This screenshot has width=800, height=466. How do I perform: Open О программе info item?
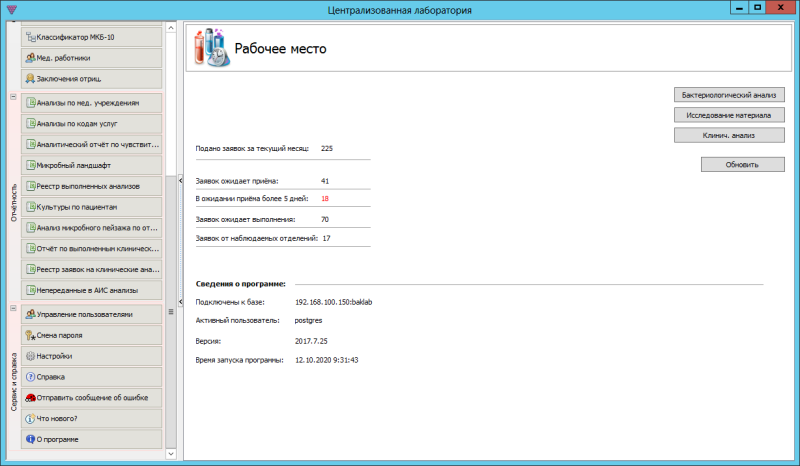tap(90, 439)
